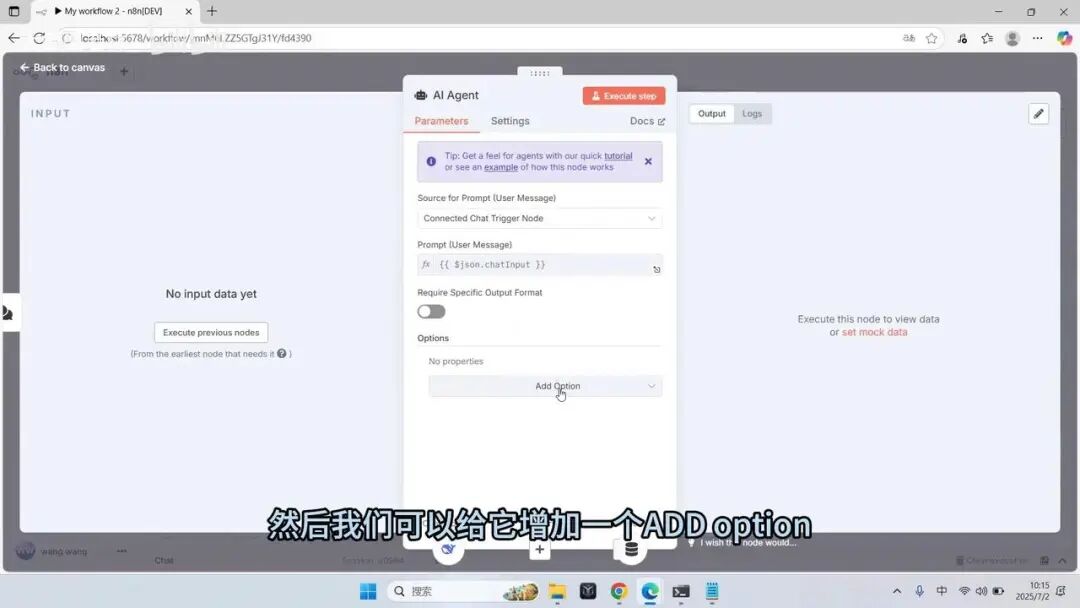This screenshot has height=608, width=1080.
Task: Open a new browser tab
Action: pyautogui.click(x=212, y=11)
